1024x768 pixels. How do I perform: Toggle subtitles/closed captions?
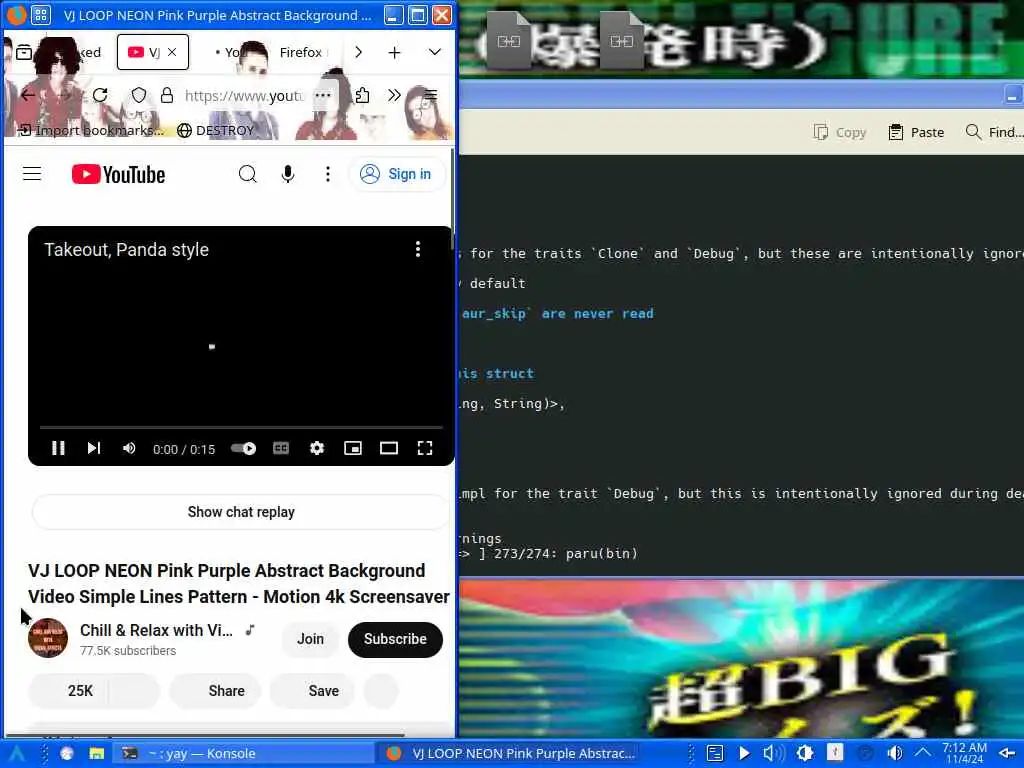(281, 448)
